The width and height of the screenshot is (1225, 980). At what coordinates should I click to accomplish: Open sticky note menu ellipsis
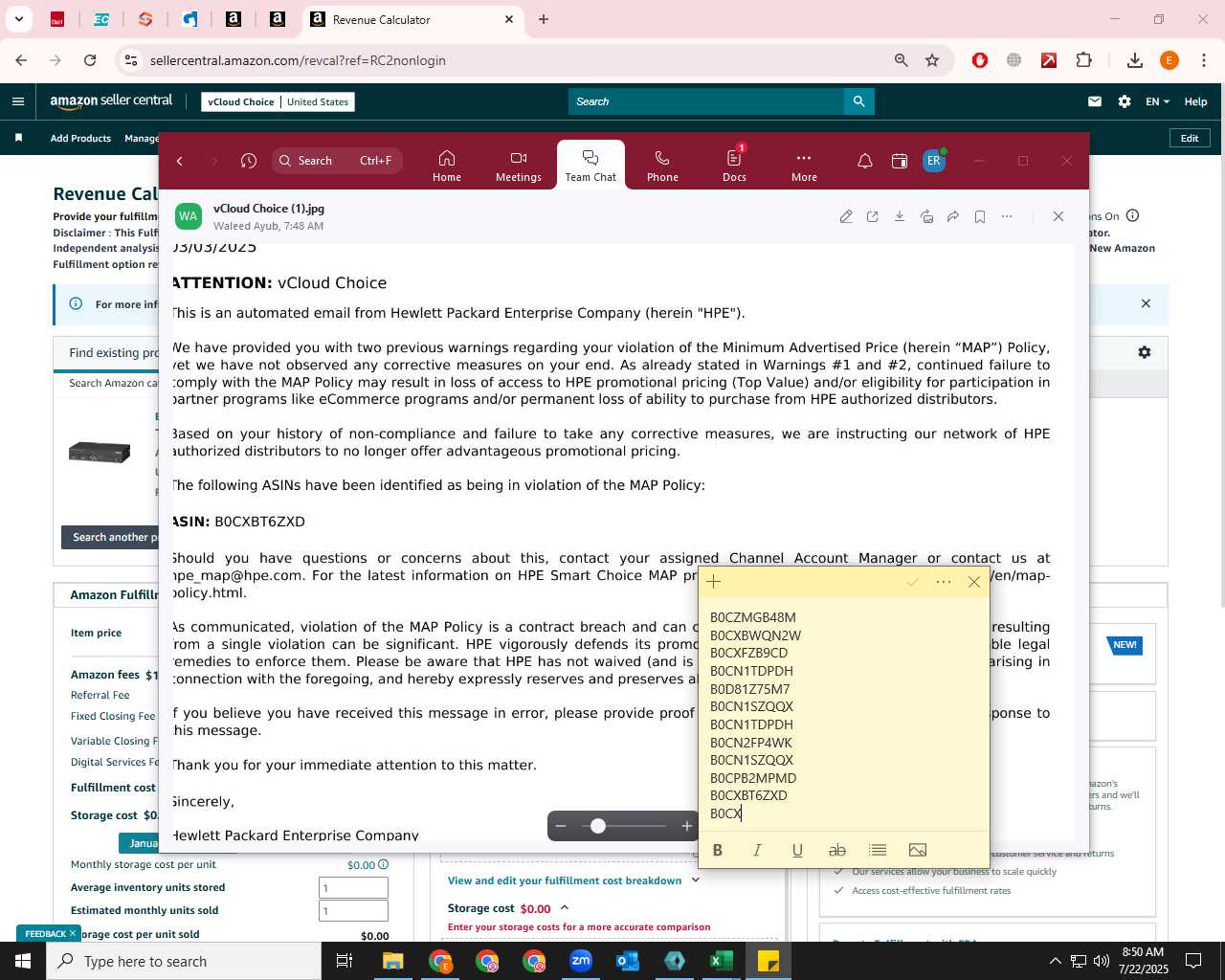tap(944, 581)
